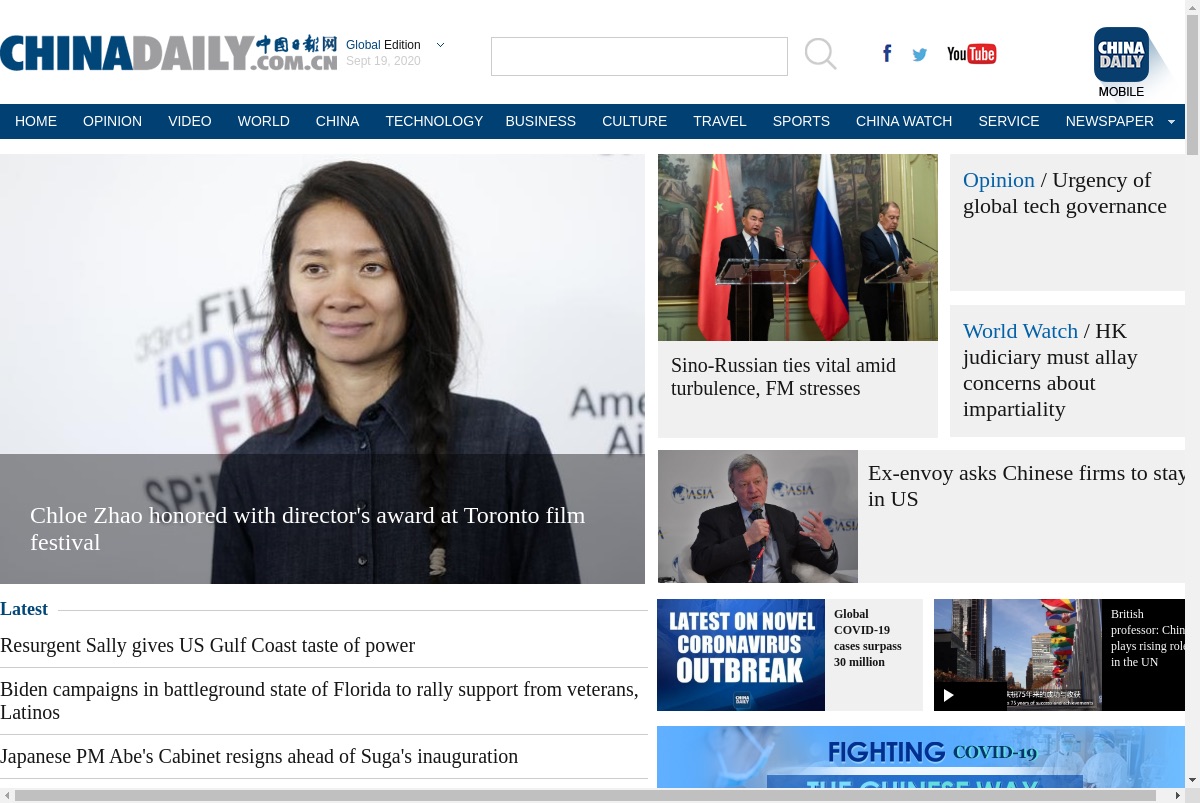
Task: Open the CULTURE section
Action: pos(634,121)
